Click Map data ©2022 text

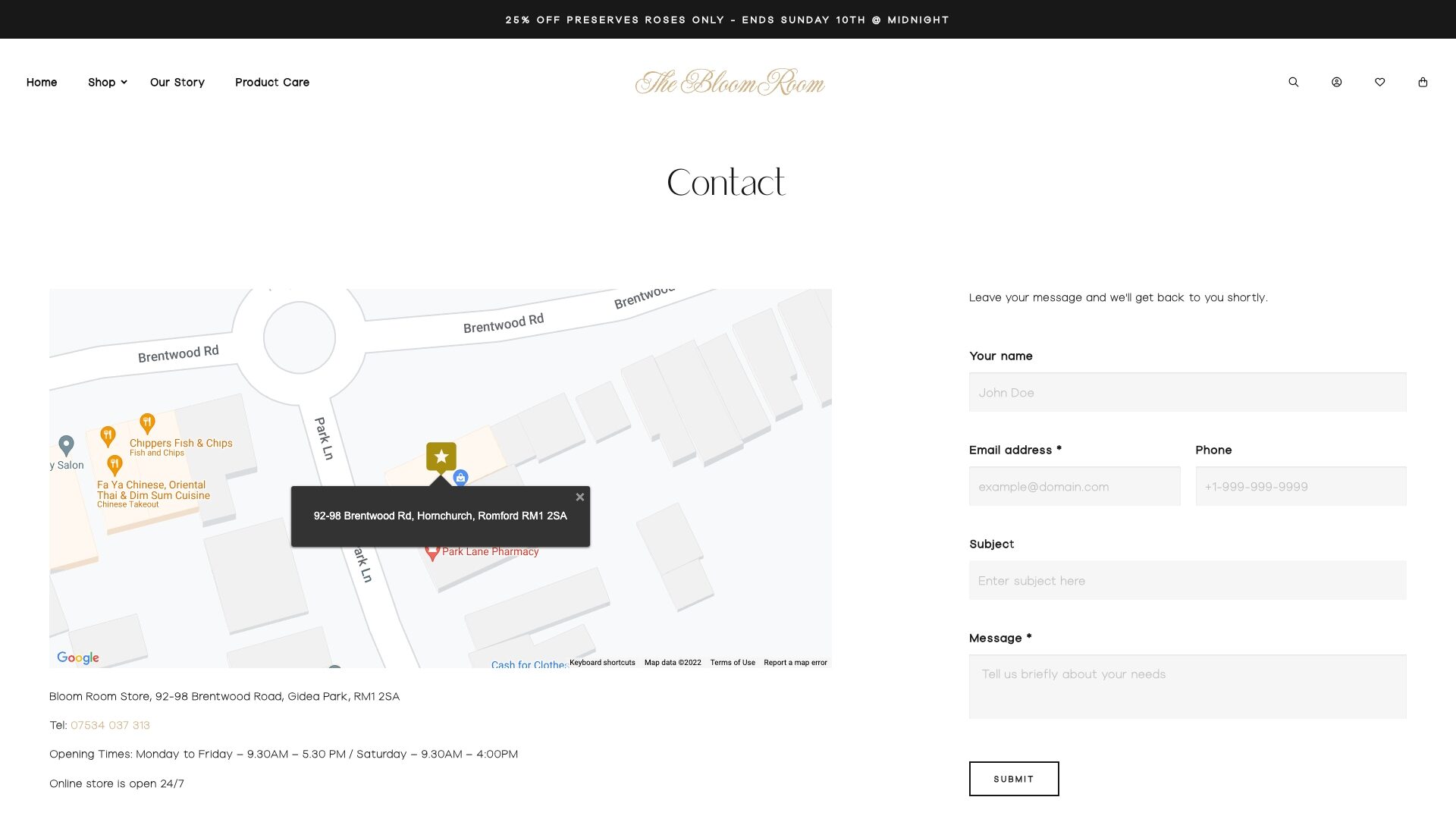[x=673, y=663]
